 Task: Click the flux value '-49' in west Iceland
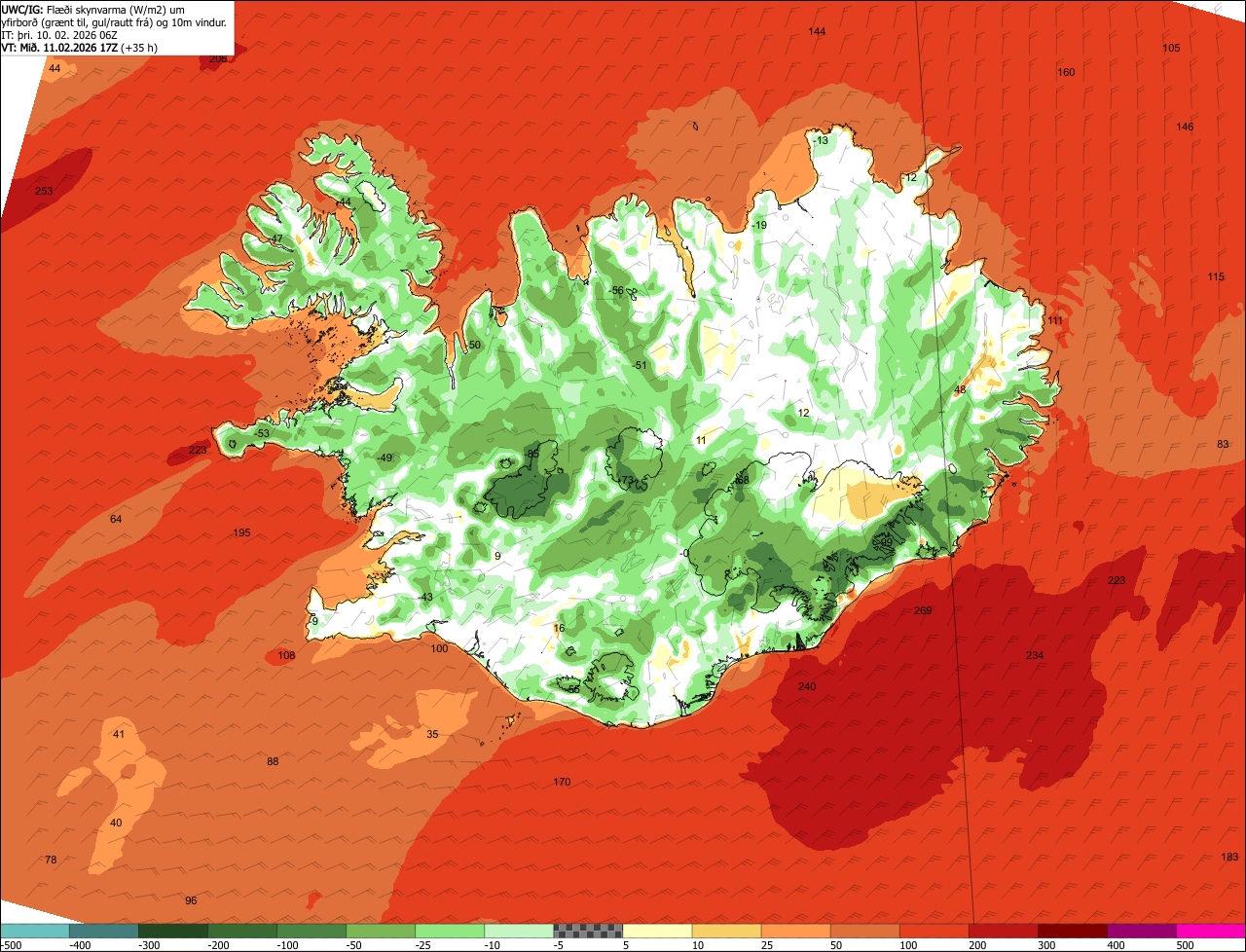pyautogui.click(x=384, y=458)
